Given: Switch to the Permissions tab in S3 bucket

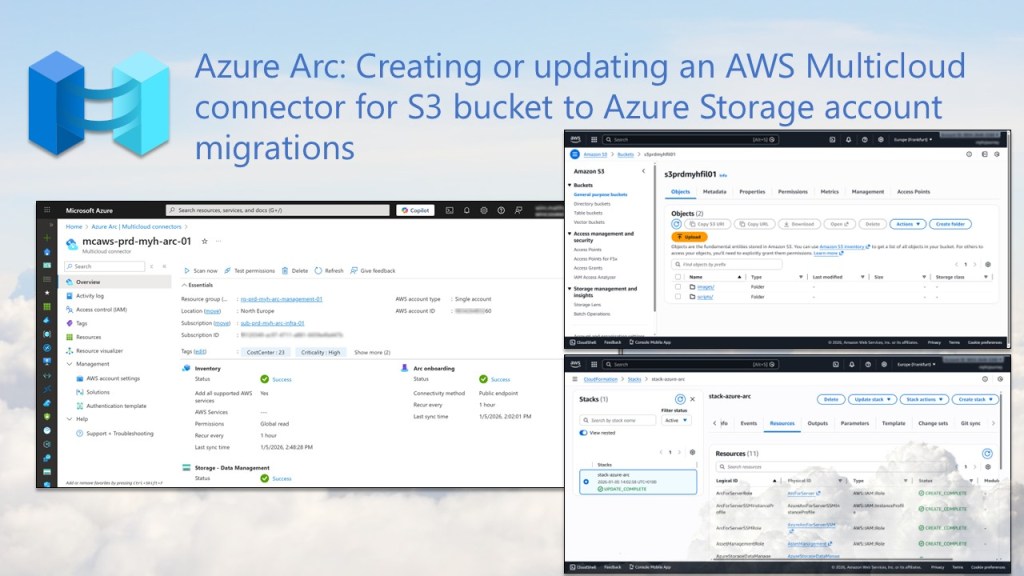Looking at the screenshot, I should pos(793,191).
